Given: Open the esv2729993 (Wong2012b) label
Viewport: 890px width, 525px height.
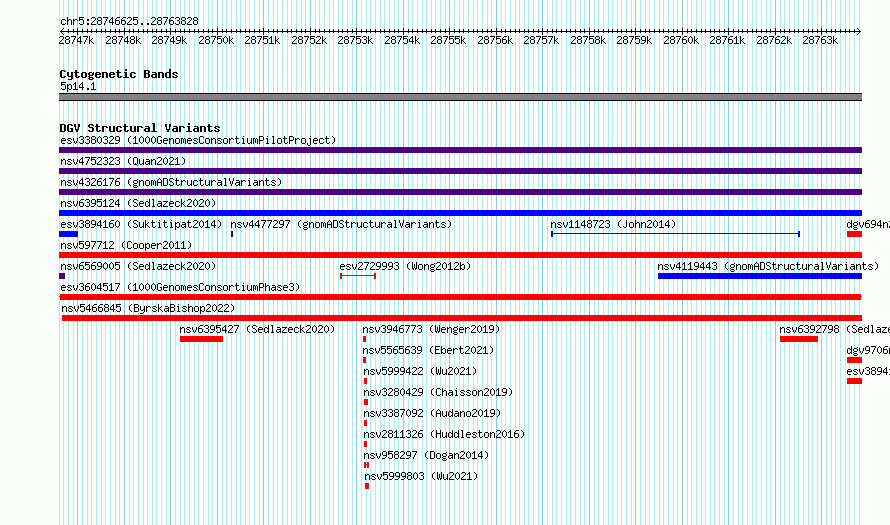Looking at the screenshot, I should 405,266.
